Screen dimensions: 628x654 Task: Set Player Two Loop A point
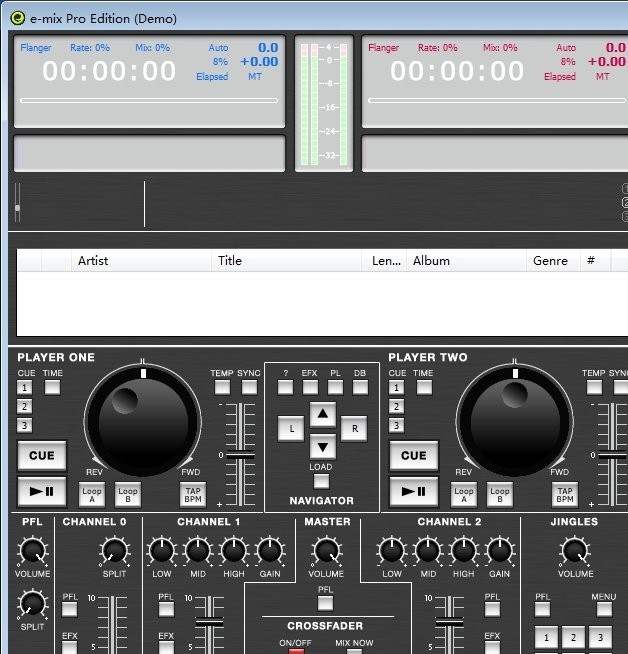[x=464, y=495]
